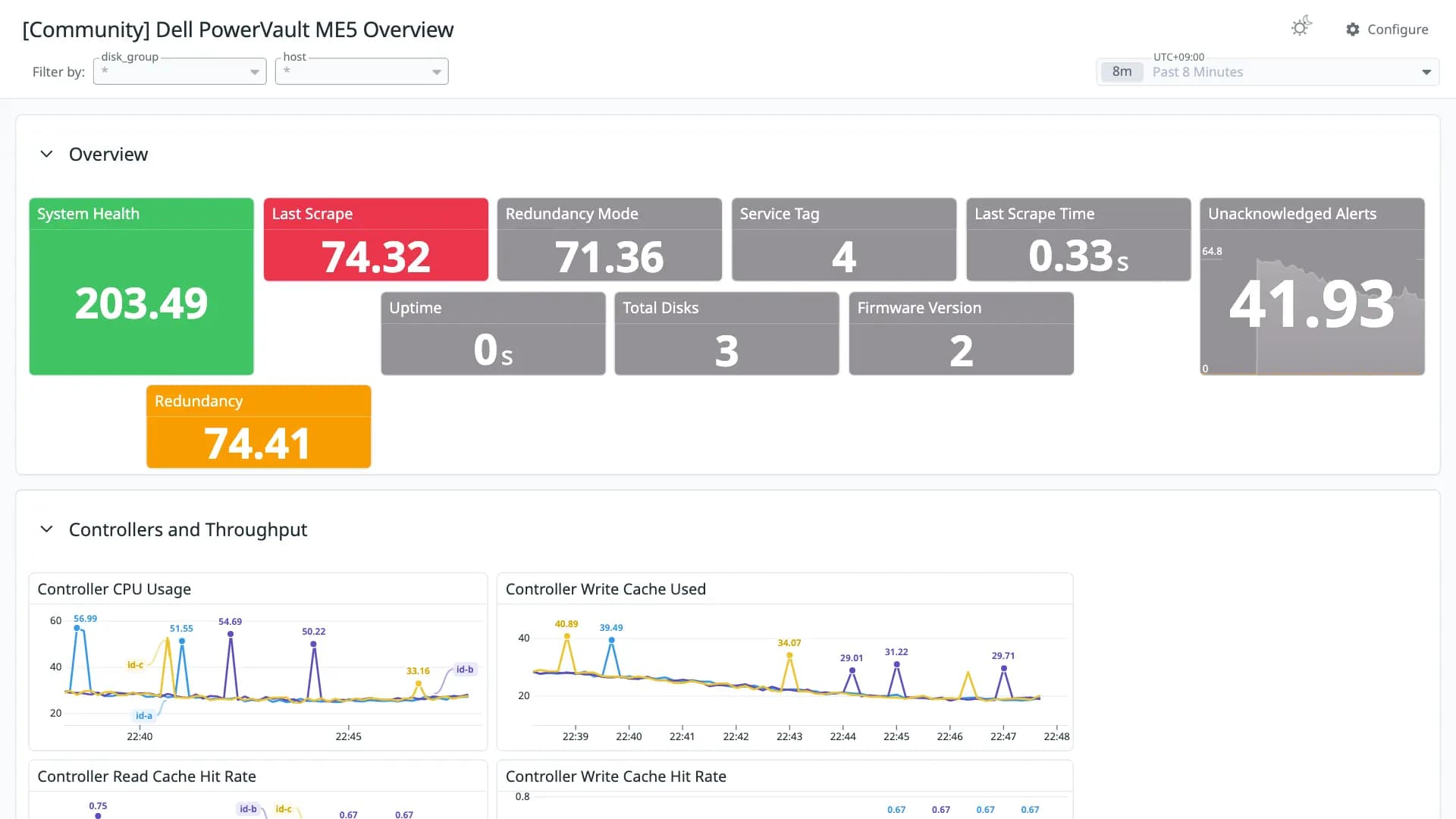Click the Firmware Version value 2
Screen dimensions: 1456x819
pyautogui.click(x=961, y=350)
